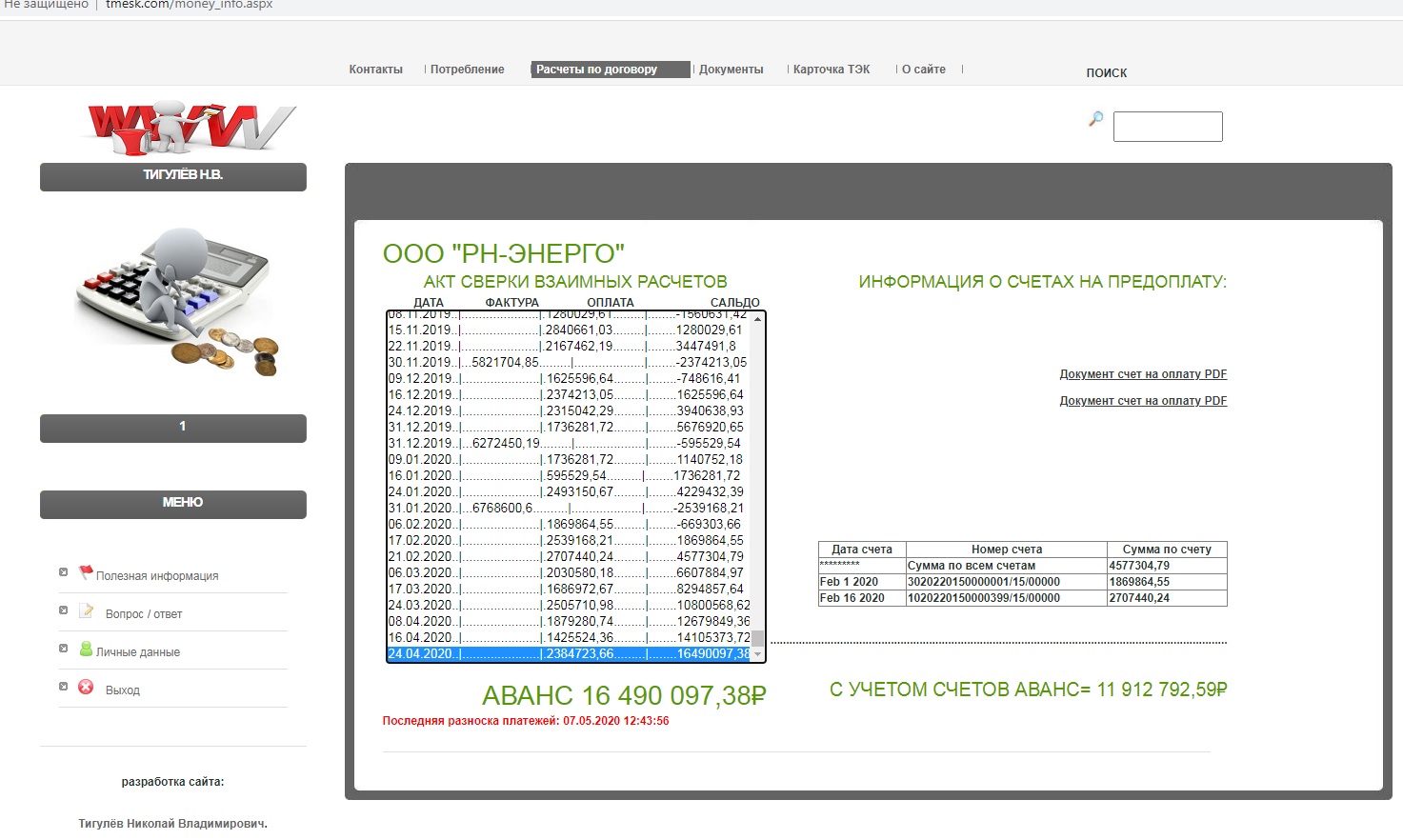
Task: Go to the Документы menu item
Action: [731, 70]
